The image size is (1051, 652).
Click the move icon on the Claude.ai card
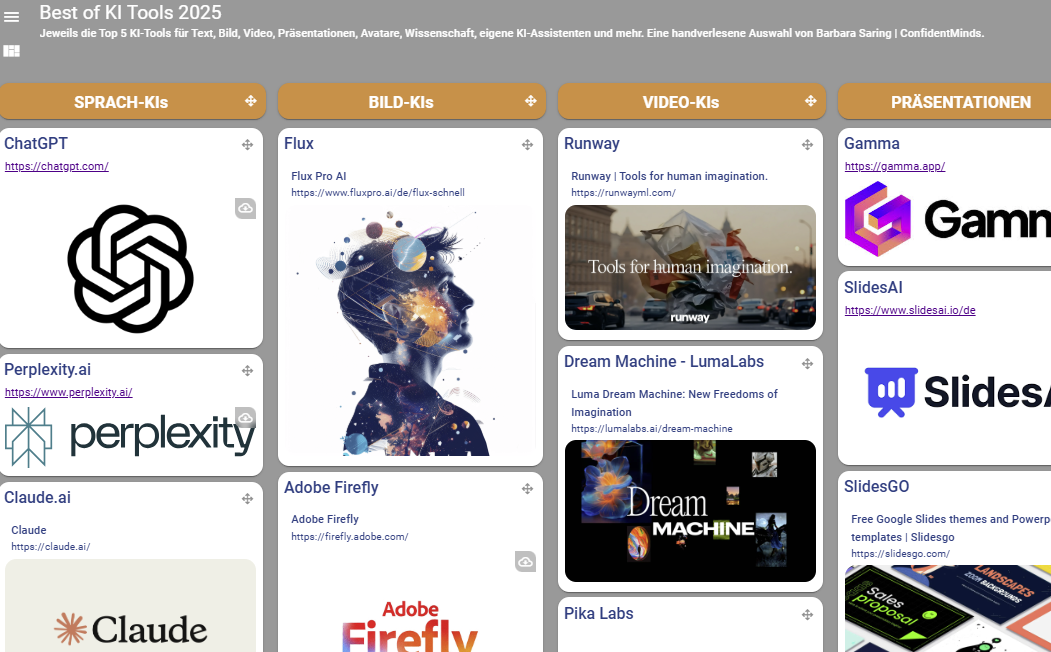(x=247, y=499)
